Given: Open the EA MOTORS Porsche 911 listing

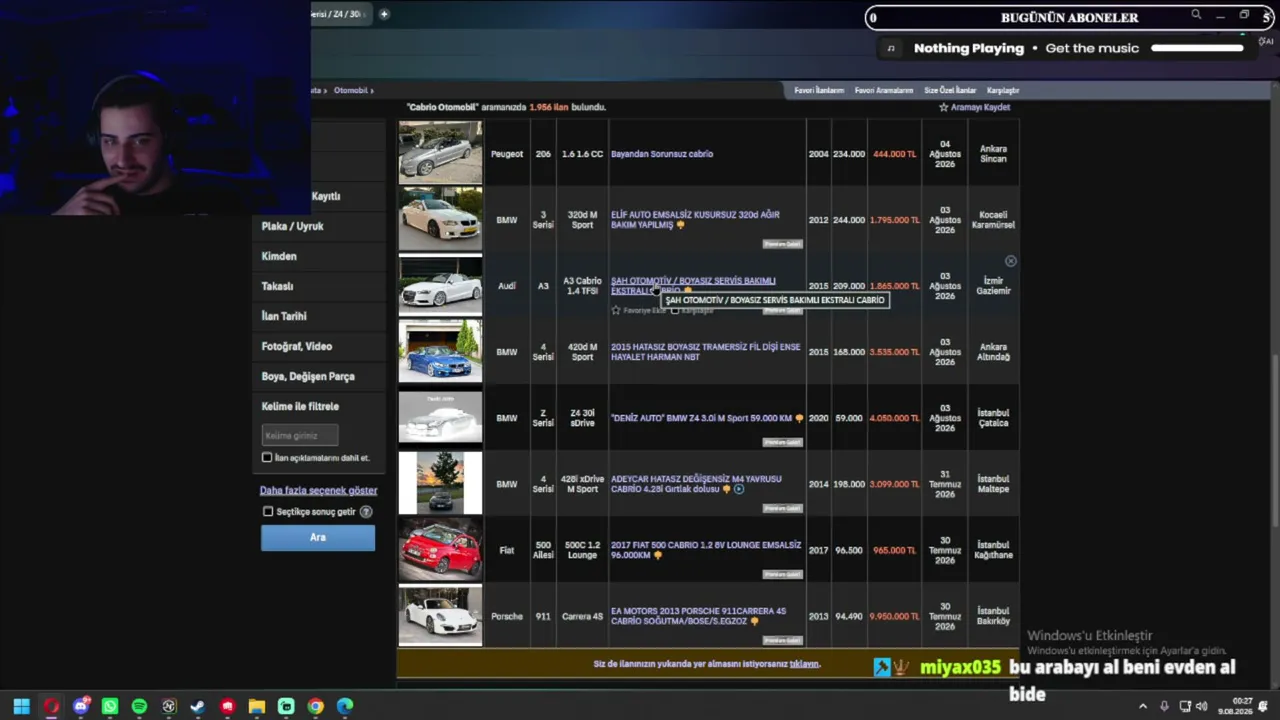Looking at the screenshot, I should 698,616.
